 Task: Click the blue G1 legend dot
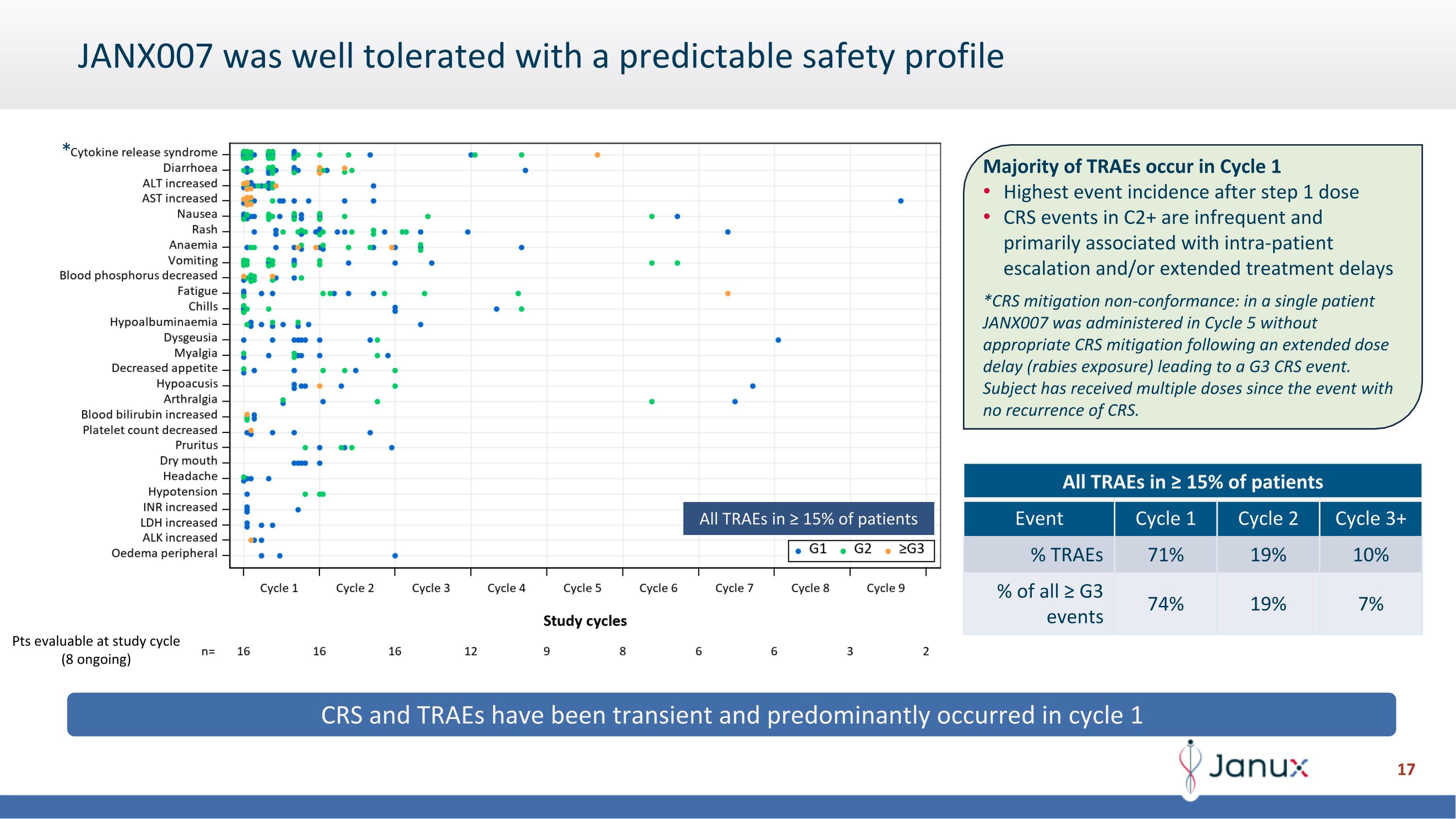click(798, 551)
